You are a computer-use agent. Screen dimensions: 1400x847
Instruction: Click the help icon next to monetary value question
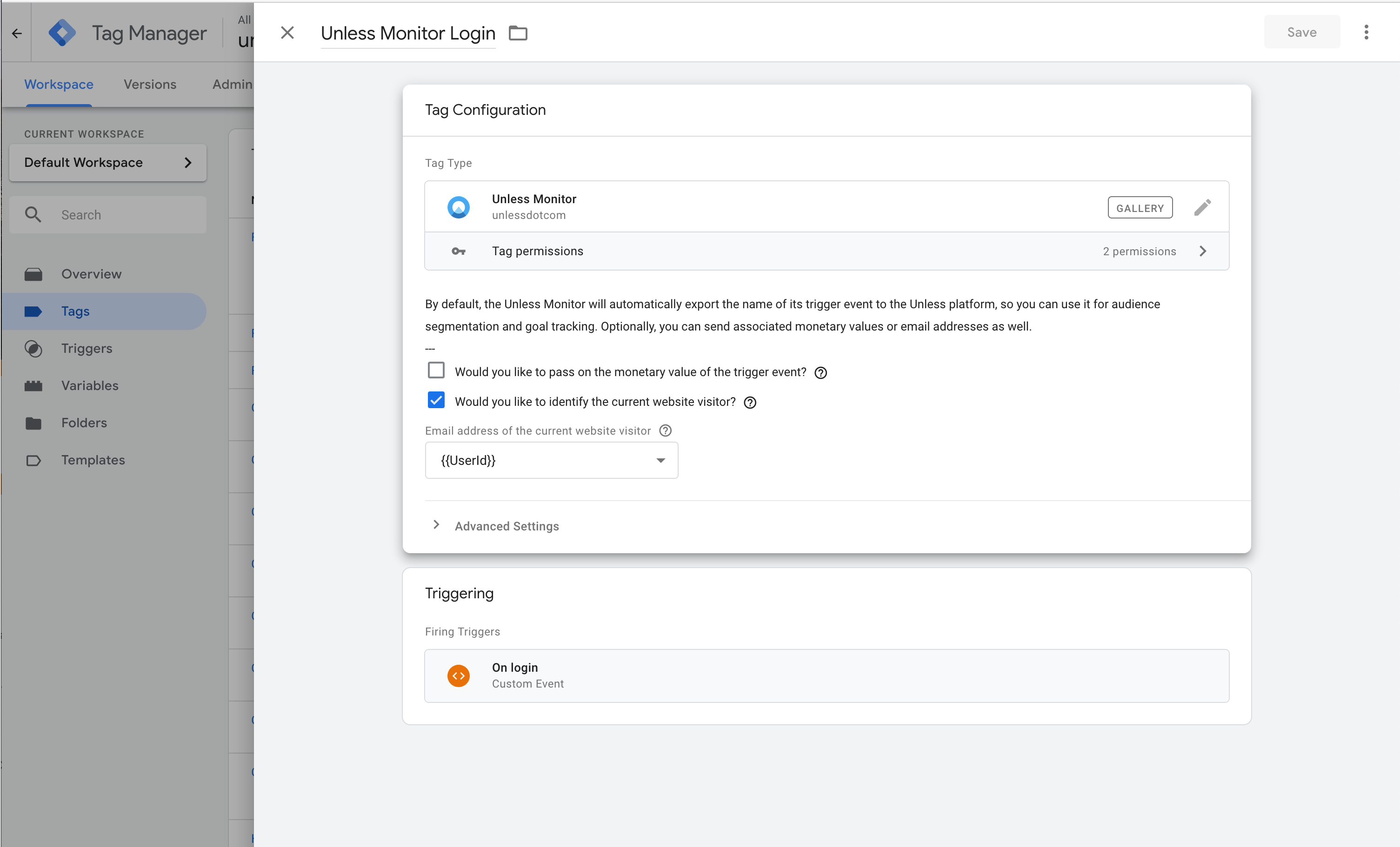point(820,373)
